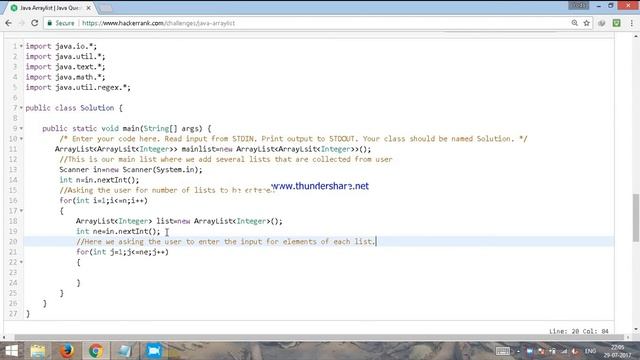Click 'ArrayList<Integer> list=new' line 18
640x360 pixels.
[x=179, y=221]
